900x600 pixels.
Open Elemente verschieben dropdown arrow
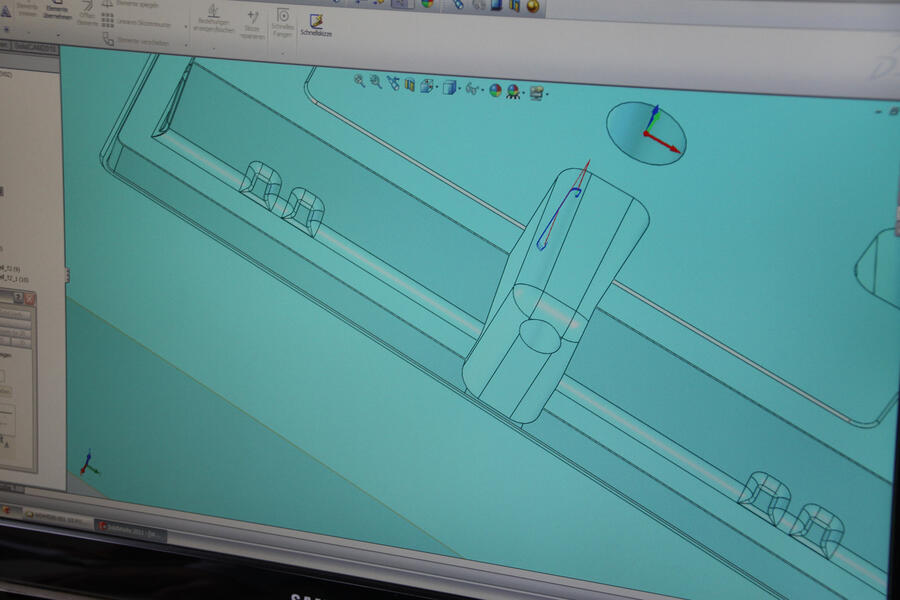187,45
